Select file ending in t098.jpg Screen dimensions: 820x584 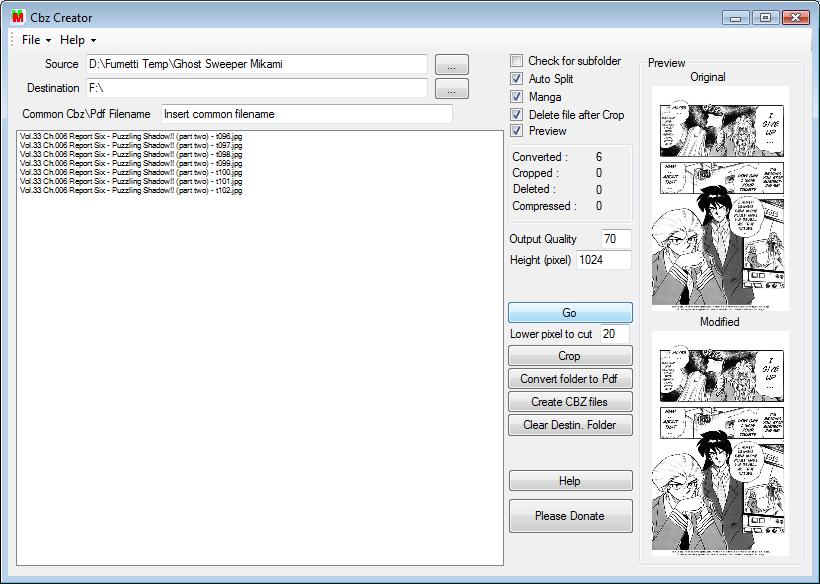[131, 154]
